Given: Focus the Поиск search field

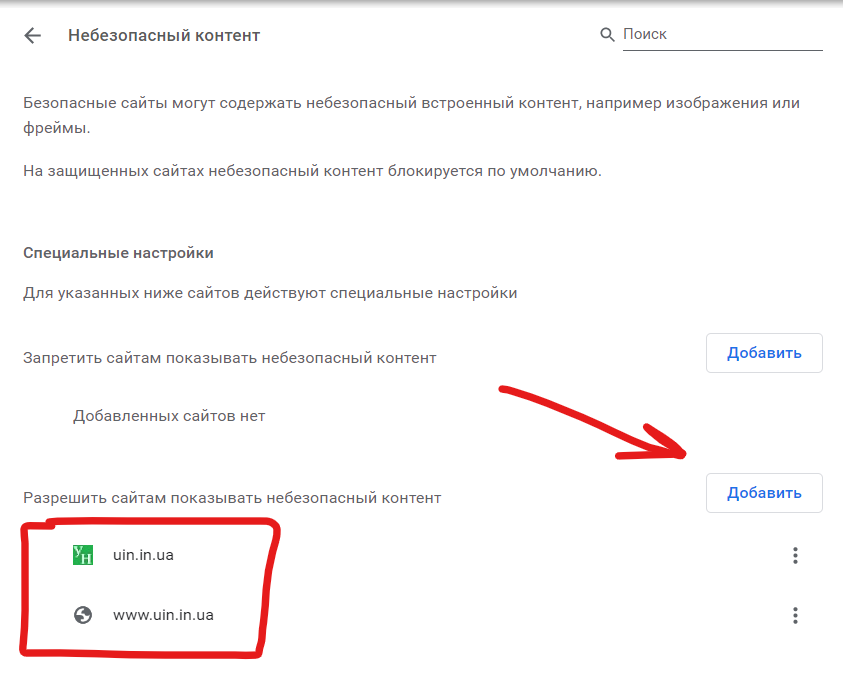Looking at the screenshot, I should coord(723,35).
